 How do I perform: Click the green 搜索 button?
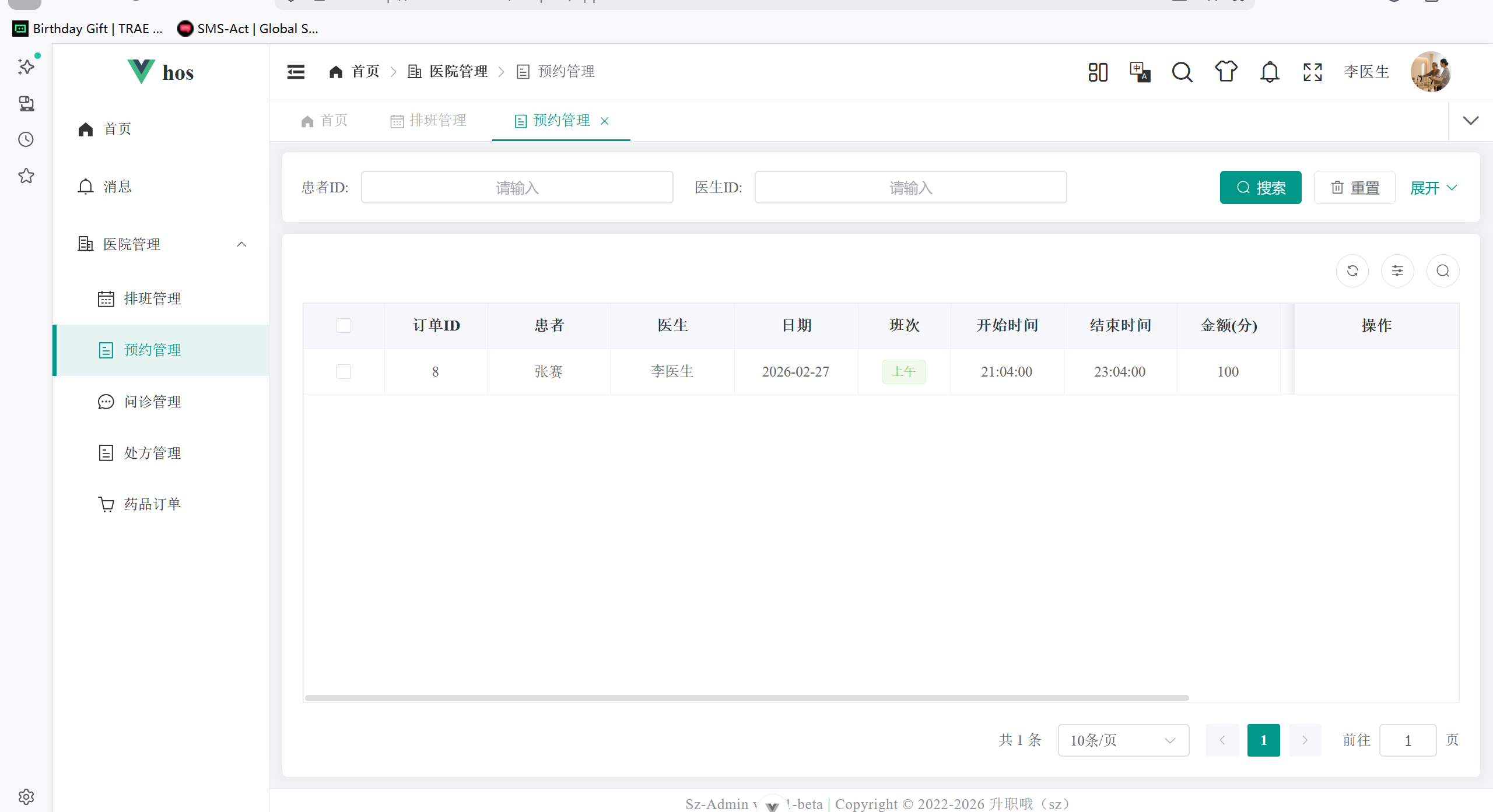point(1260,188)
